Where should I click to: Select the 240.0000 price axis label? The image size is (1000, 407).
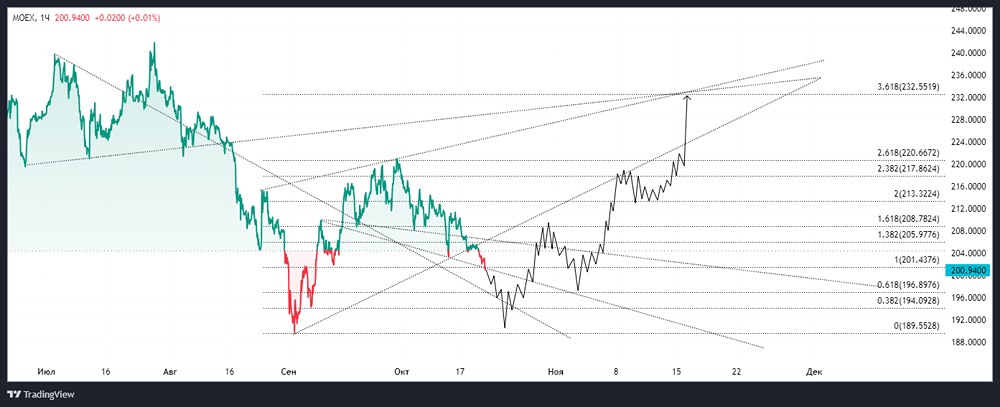pyautogui.click(x=970, y=53)
